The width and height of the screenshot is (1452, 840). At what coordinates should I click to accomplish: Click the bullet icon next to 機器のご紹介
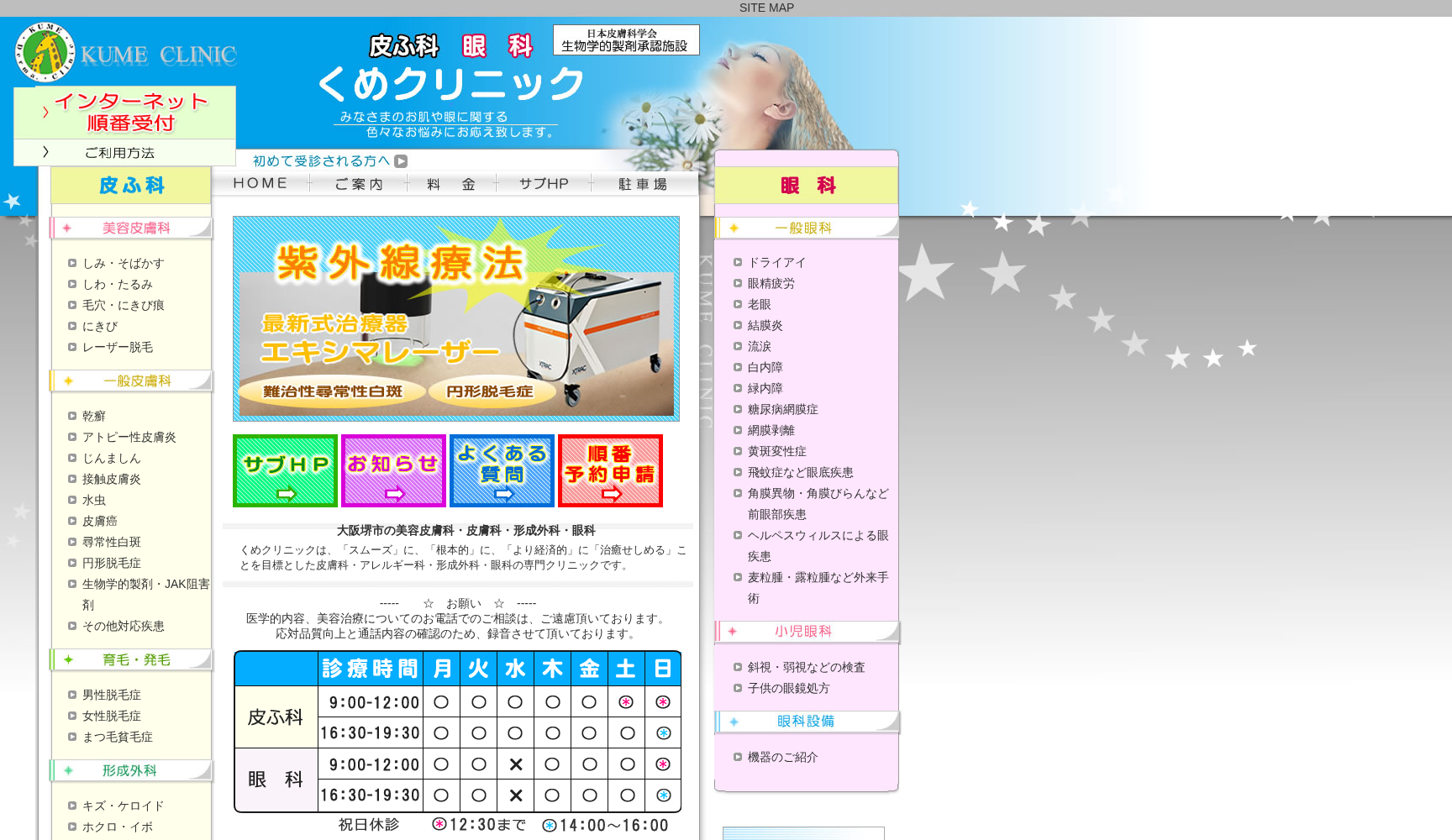737,757
